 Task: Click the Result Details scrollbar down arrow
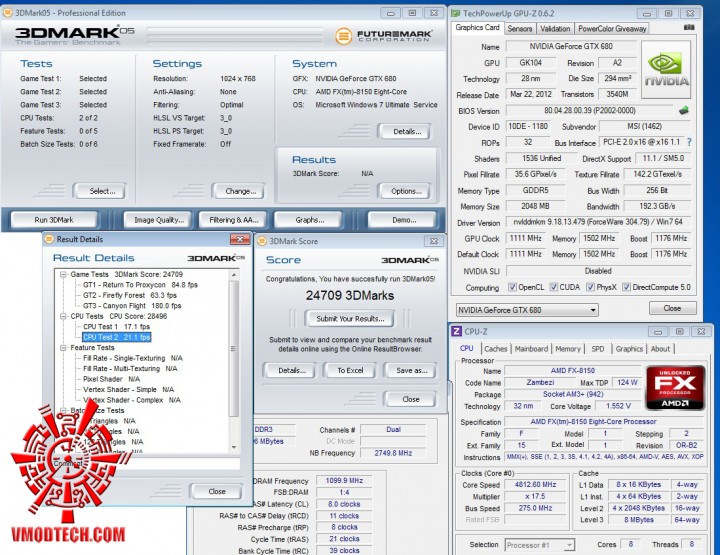pos(234,447)
